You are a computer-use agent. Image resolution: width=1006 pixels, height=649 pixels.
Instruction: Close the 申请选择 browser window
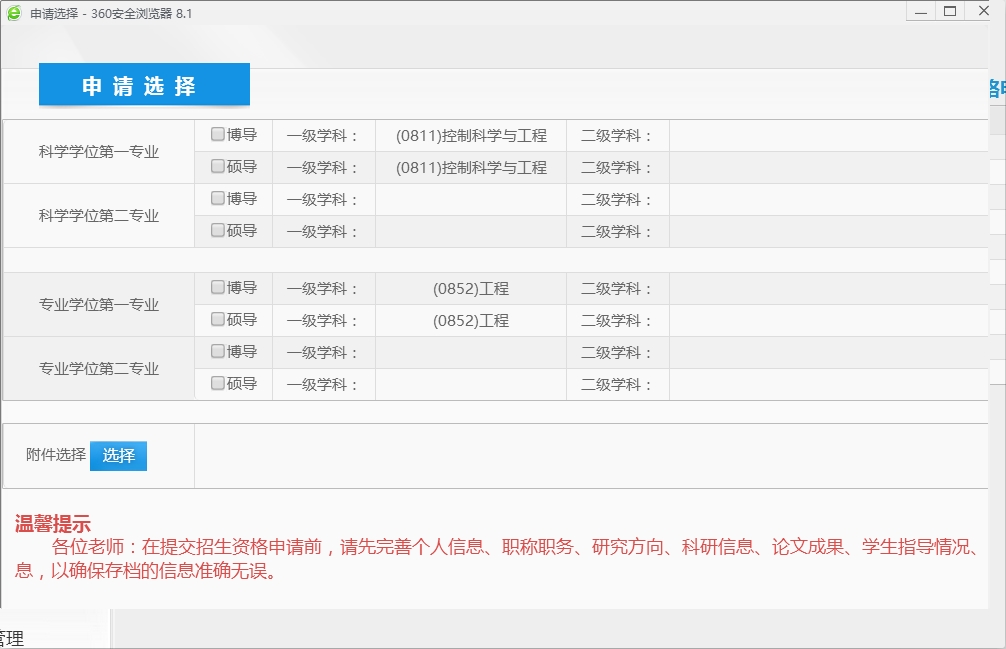pyautogui.click(x=984, y=12)
